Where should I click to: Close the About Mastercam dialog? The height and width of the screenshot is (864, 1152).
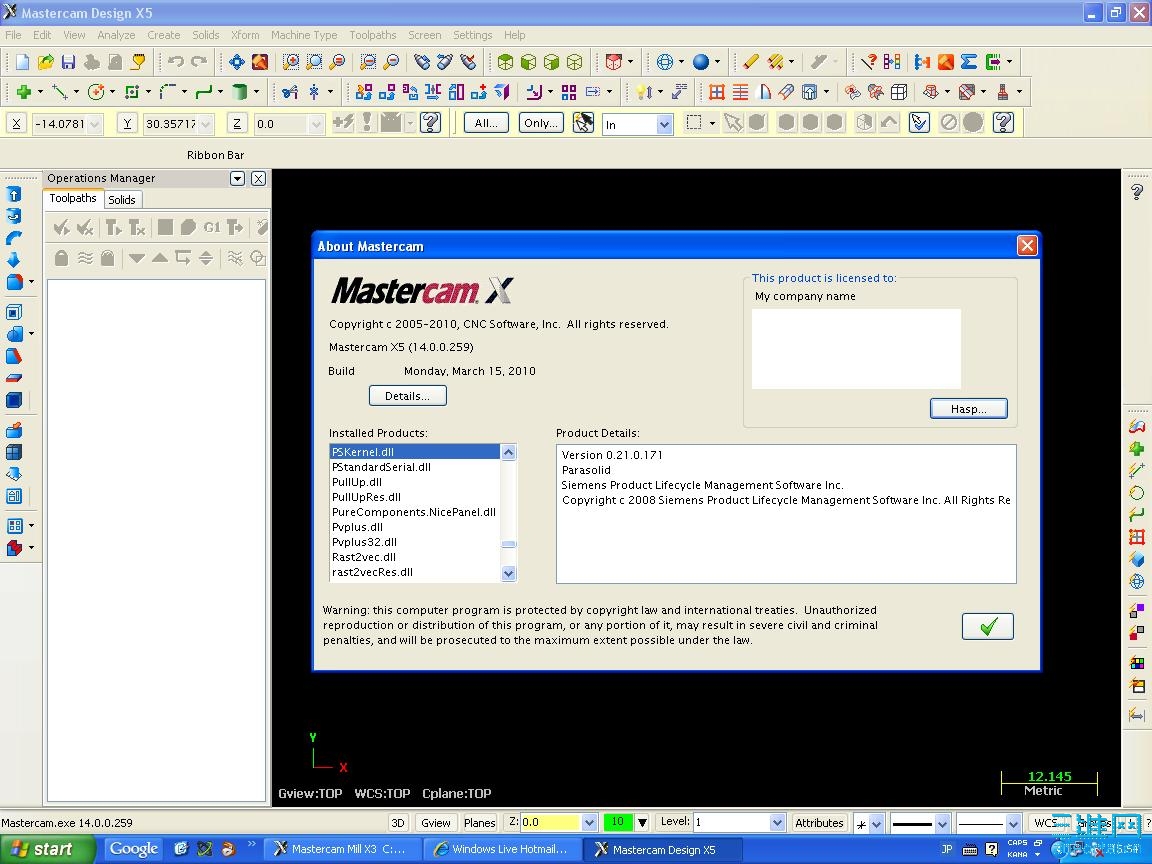pyautogui.click(x=1027, y=245)
